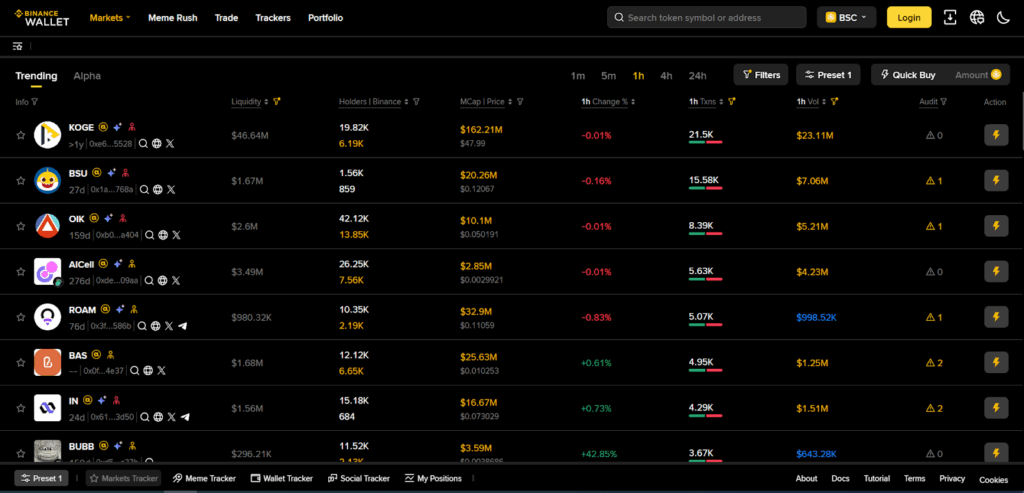Screen dimensions: 1024x493
Task: Open Meme Rush from the top navigation
Action: coord(173,18)
